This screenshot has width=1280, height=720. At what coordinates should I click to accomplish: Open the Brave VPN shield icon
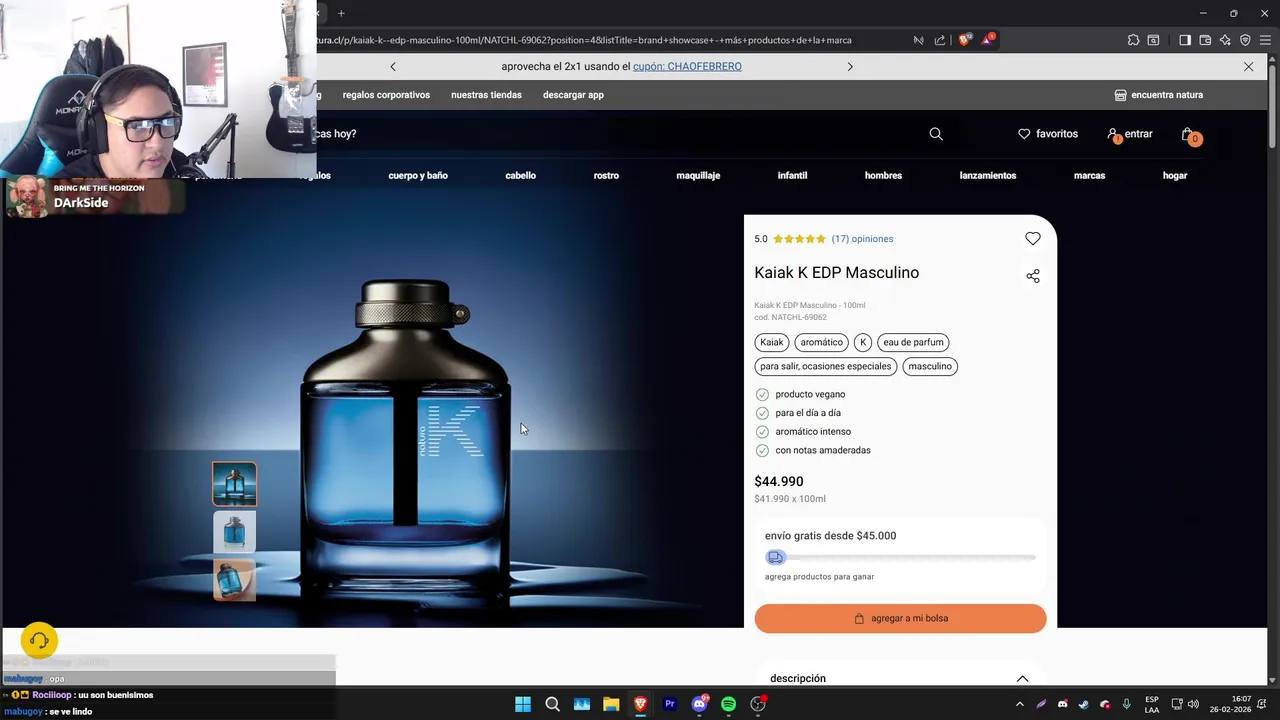click(1245, 40)
